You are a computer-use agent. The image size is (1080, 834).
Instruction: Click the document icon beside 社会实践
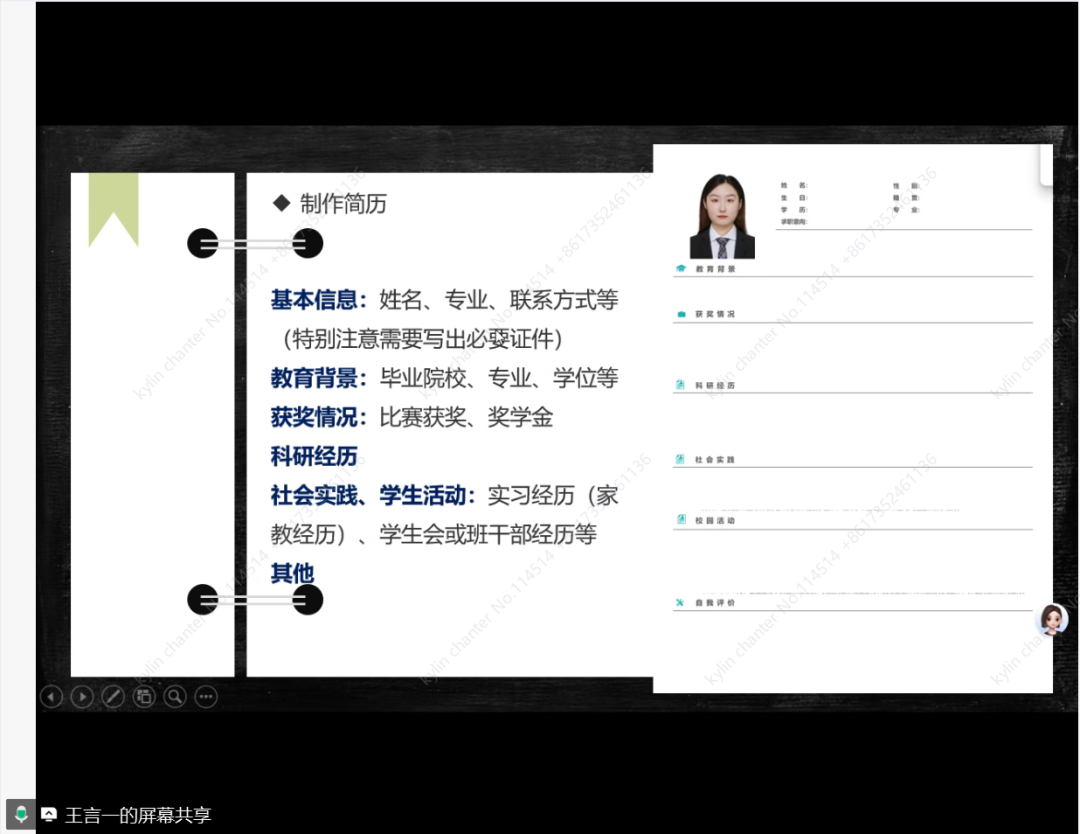(681, 460)
